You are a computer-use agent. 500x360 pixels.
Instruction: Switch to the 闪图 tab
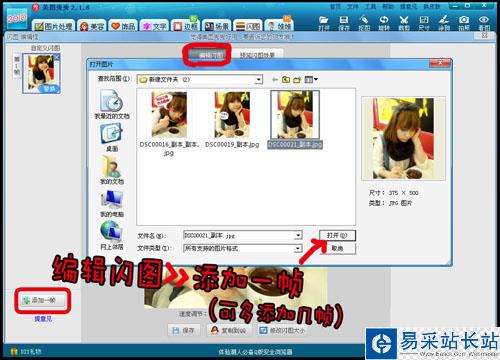coord(248,26)
